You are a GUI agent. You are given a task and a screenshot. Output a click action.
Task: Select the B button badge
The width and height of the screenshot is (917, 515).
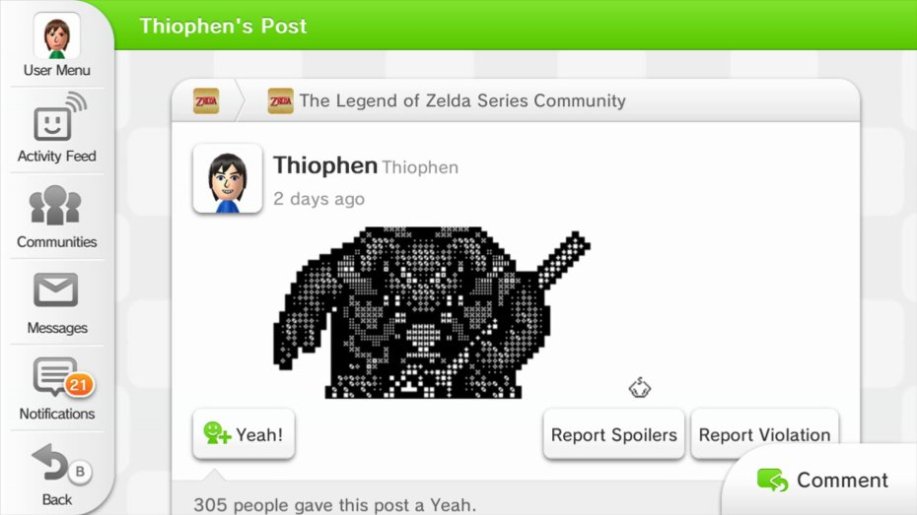[x=80, y=471]
